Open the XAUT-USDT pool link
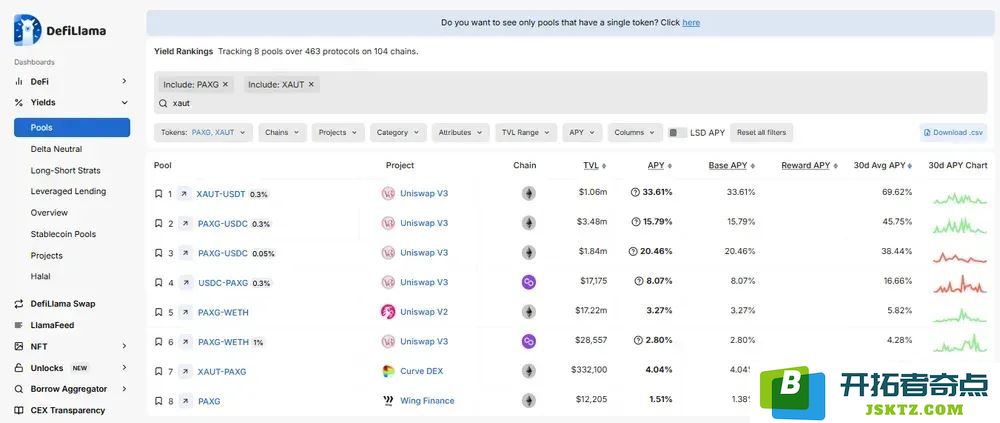 221,193
